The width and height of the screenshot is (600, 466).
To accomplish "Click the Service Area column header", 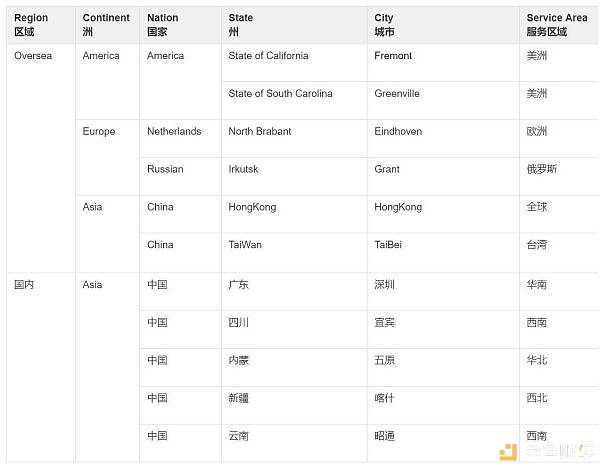I will coord(559,25).
